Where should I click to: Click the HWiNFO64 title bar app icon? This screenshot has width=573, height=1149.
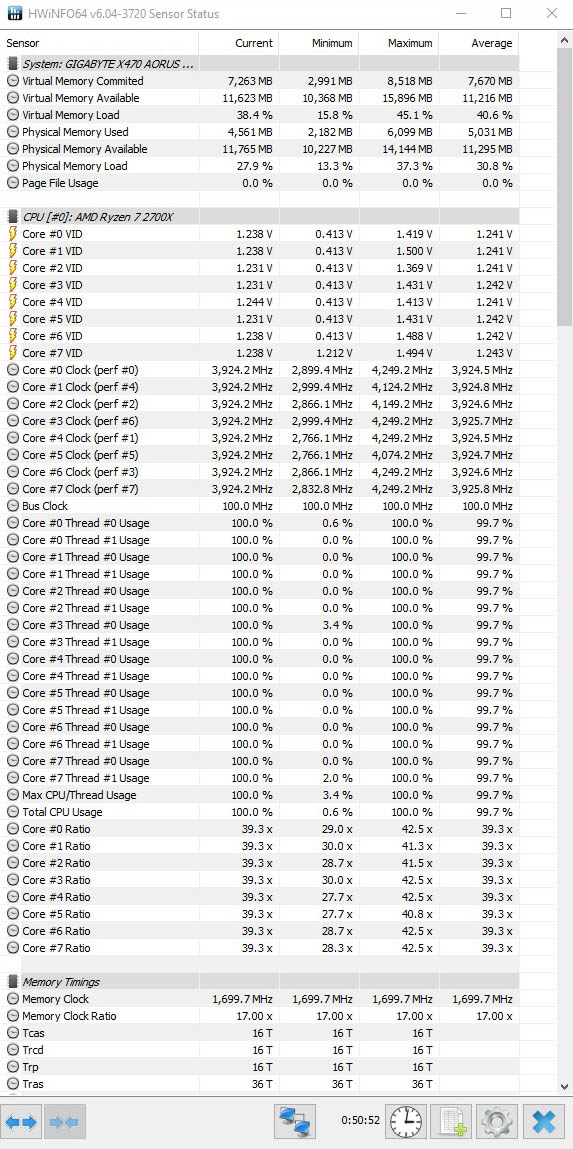[x=14, y=13]
